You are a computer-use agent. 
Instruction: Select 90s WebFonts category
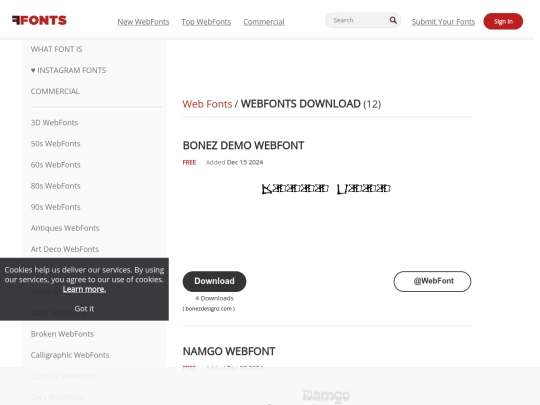[x=55, y=207]
